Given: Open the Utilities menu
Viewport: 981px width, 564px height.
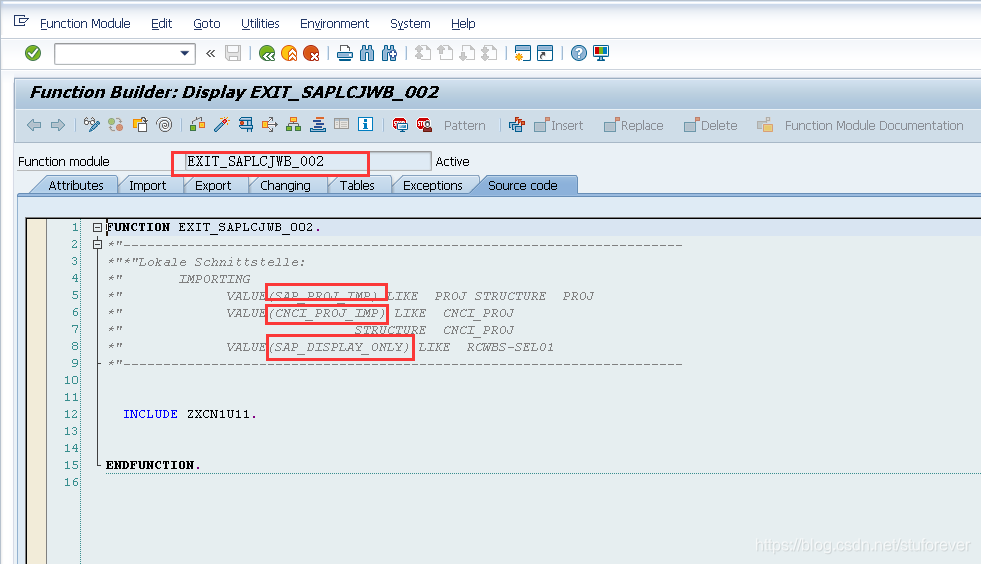Looking at the screenshot, I should tap(260, 24).
